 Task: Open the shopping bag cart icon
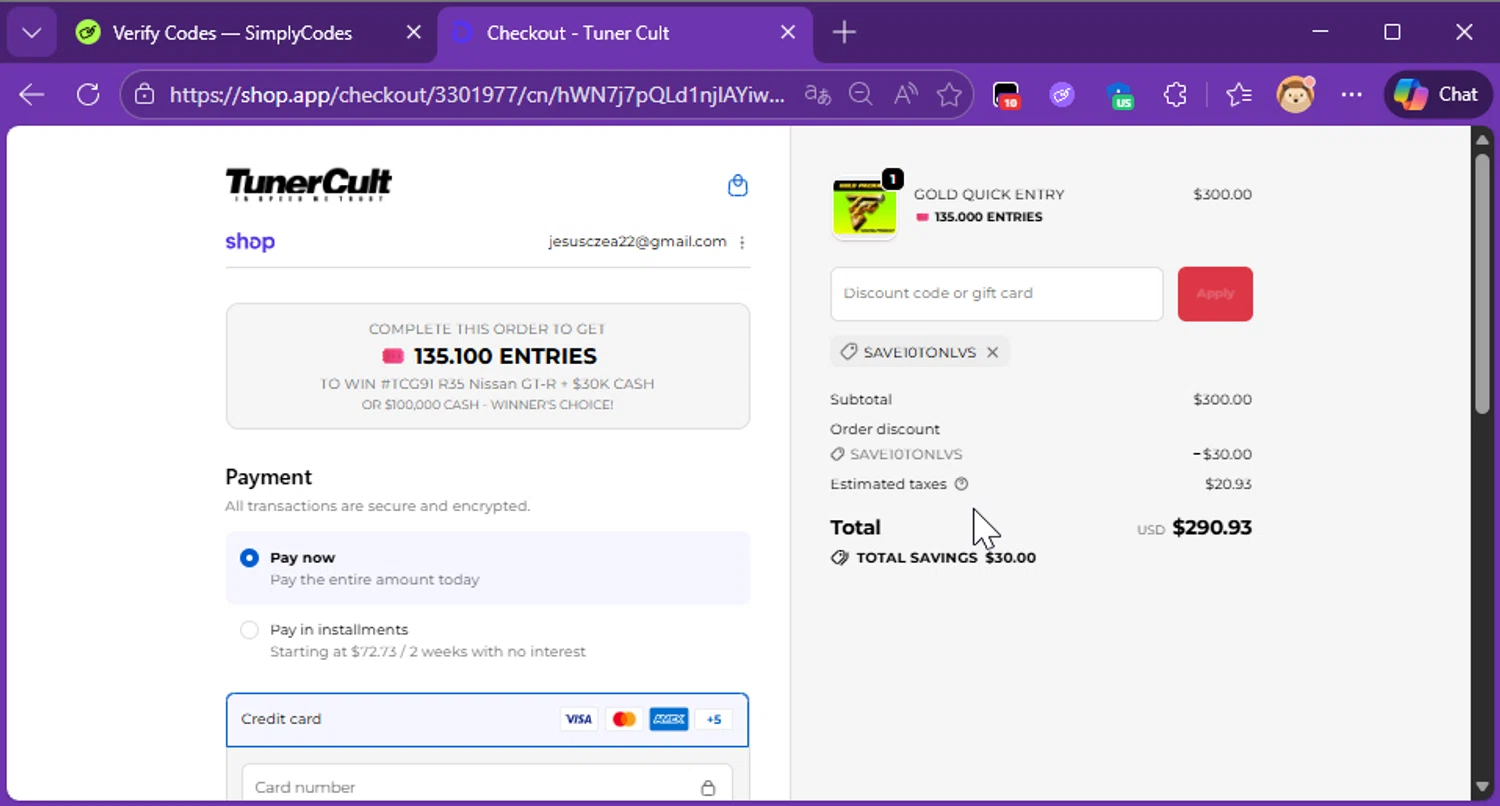738,186
